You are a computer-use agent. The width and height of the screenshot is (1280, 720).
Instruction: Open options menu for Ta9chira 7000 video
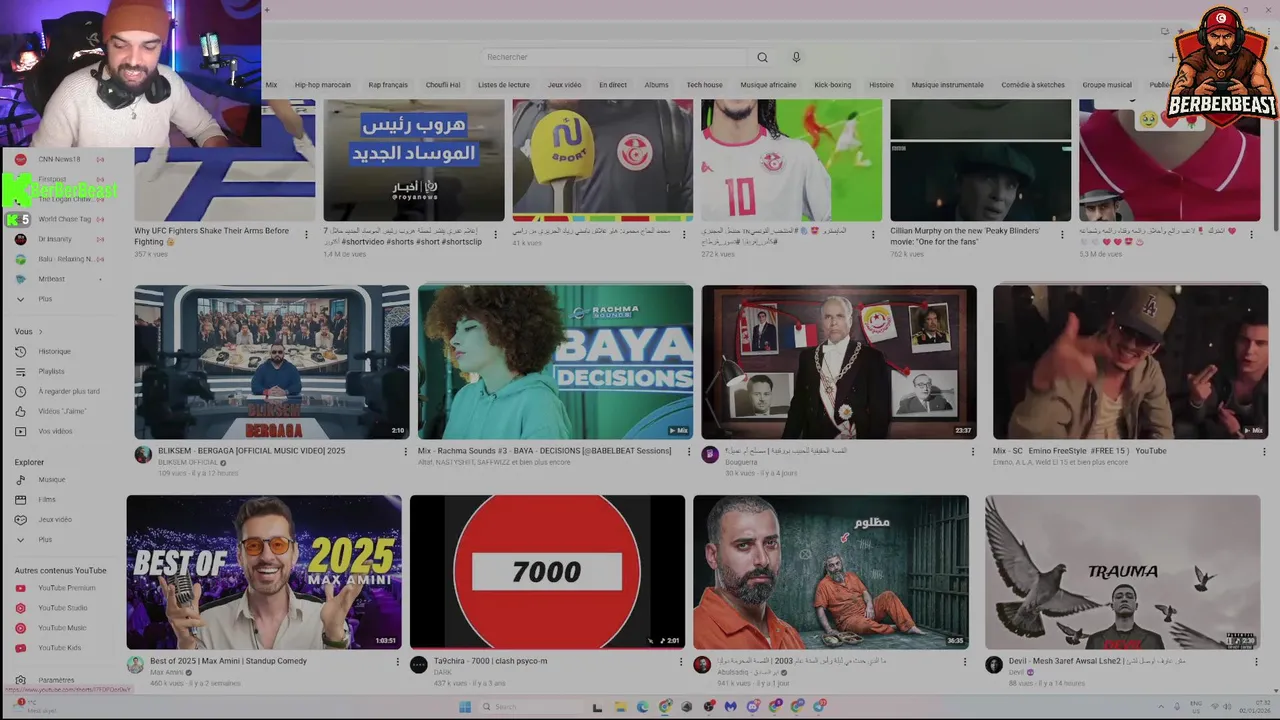coord(680,662)
